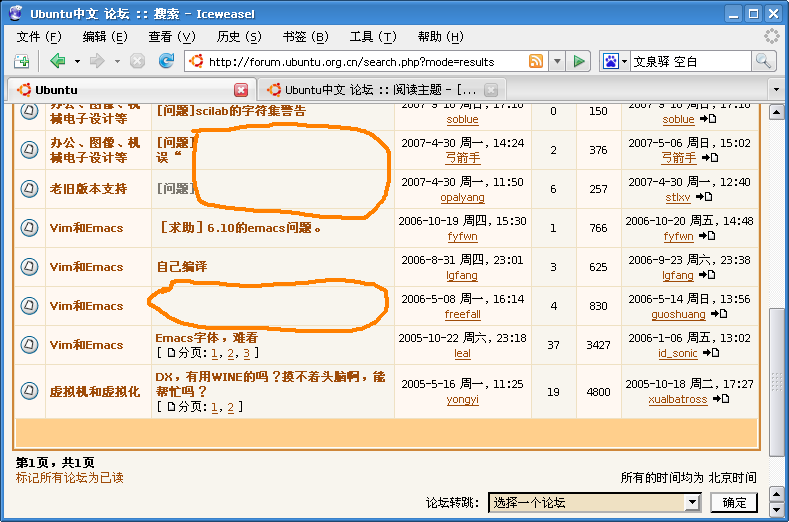The width and height of the screenshot is (789, 522).
Task: Go to page 3 of Emacs字体 topic
Action: 247,353
